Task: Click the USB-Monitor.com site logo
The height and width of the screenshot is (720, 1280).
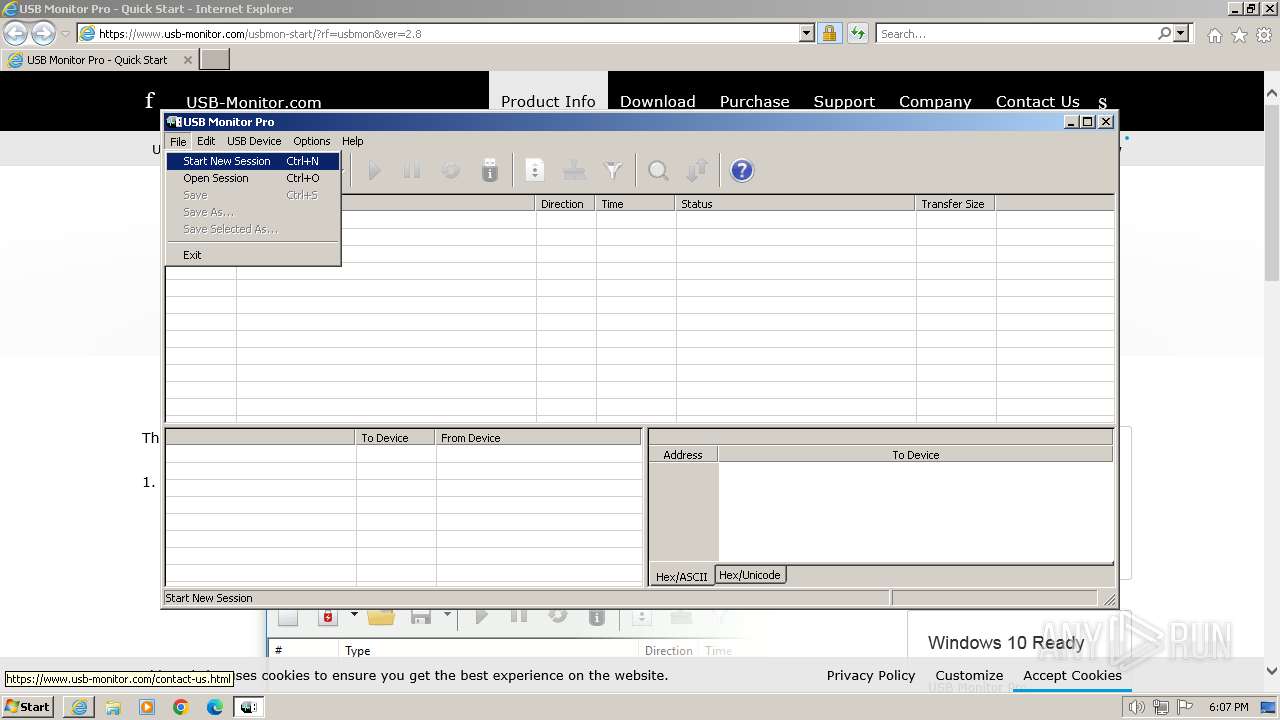Action: click(x=253, y=102)
